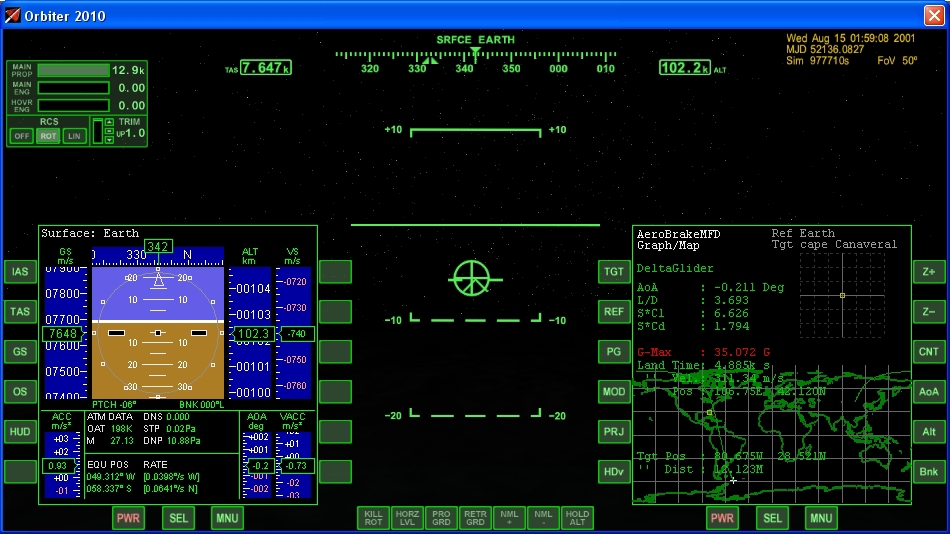Viewport: 950px width, 534px height.
Task: Activate NML+ normal autopilot
Action: point(509,517)
